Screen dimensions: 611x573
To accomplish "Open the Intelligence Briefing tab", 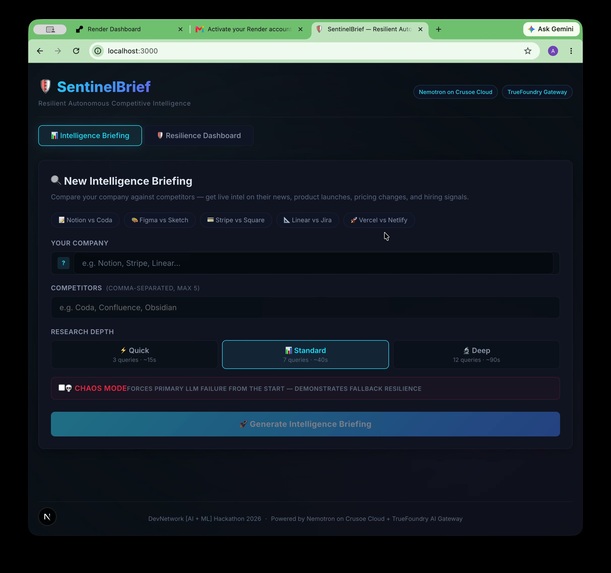I will (90, 136).
